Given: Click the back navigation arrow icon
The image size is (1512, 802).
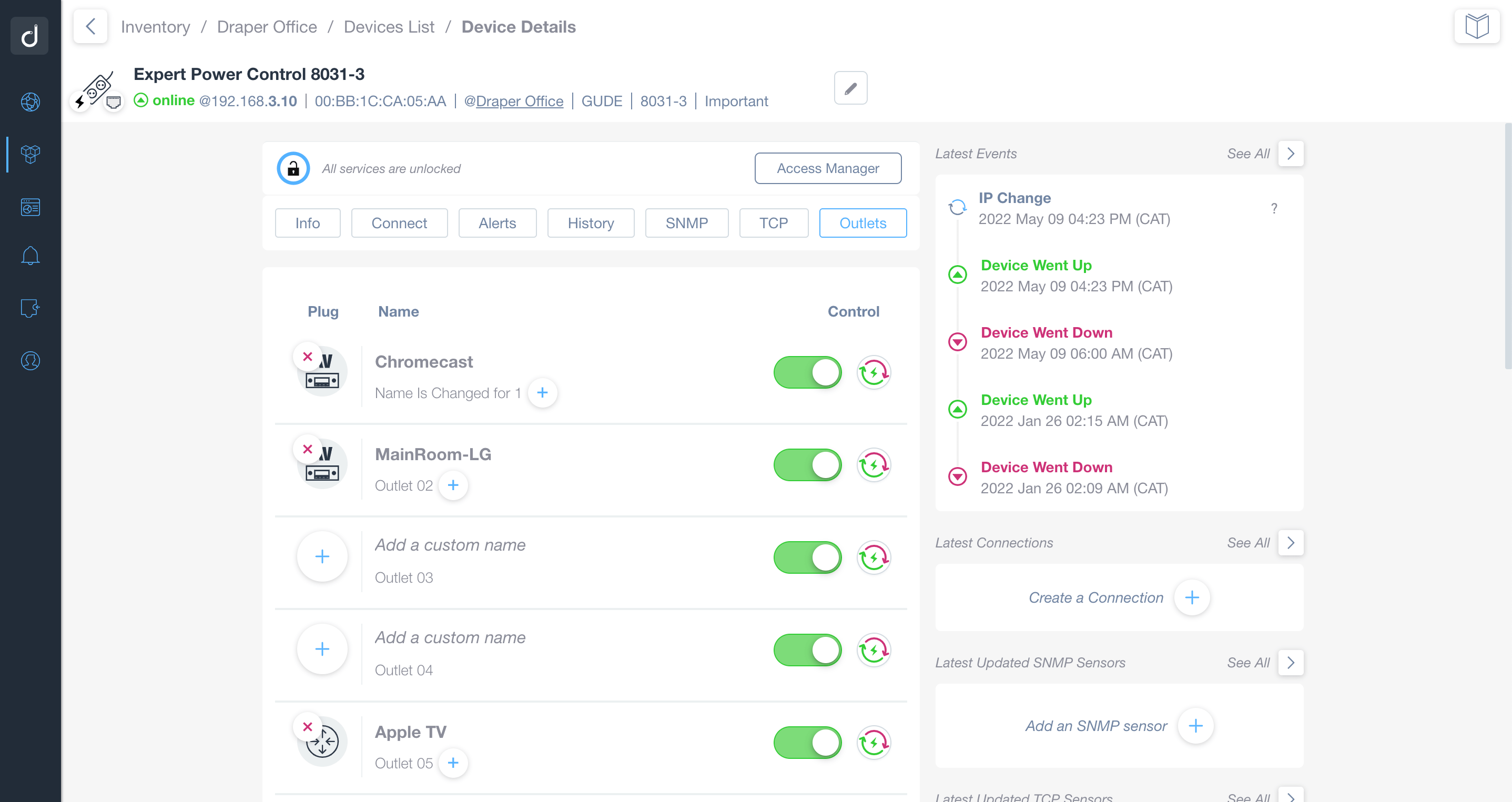Looking at the screenshot, I should pyautogui.click(x=90, y=27).
